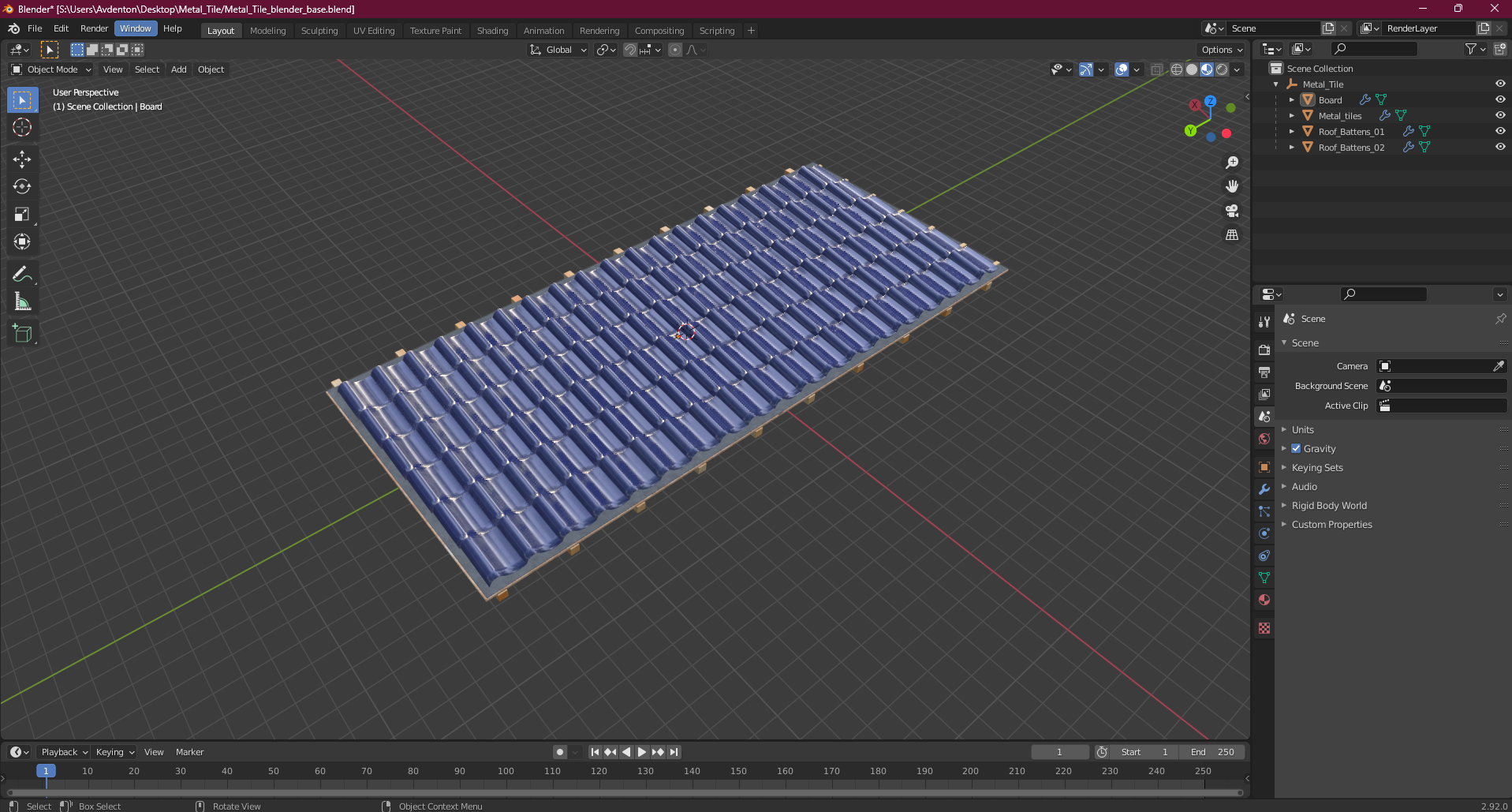This screenshot has height=812, width=1512.
Task: Uncheck the Gravity checkbox
Action: (x=1296, y=448)
